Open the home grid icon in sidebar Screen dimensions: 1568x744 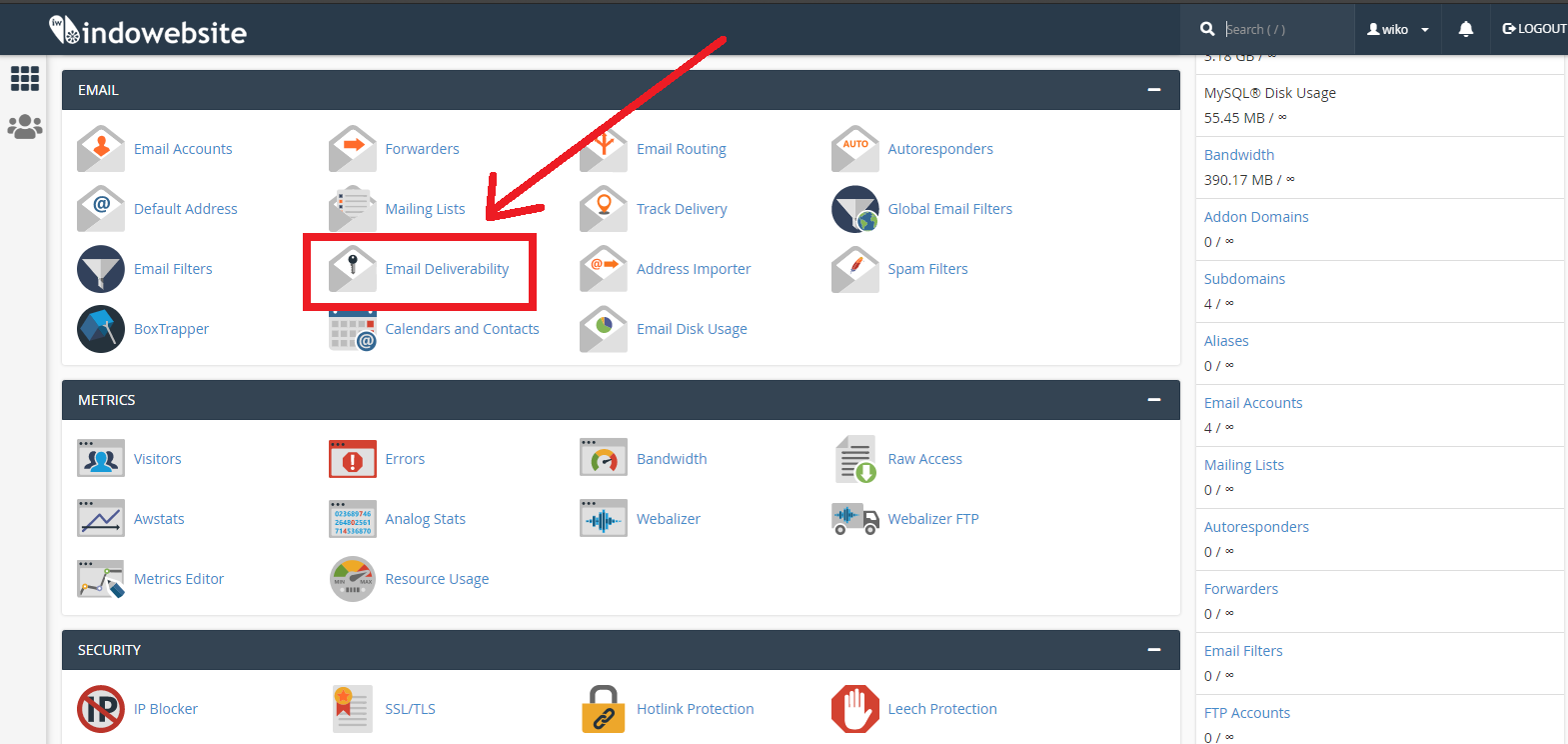(x=24, y=78)
